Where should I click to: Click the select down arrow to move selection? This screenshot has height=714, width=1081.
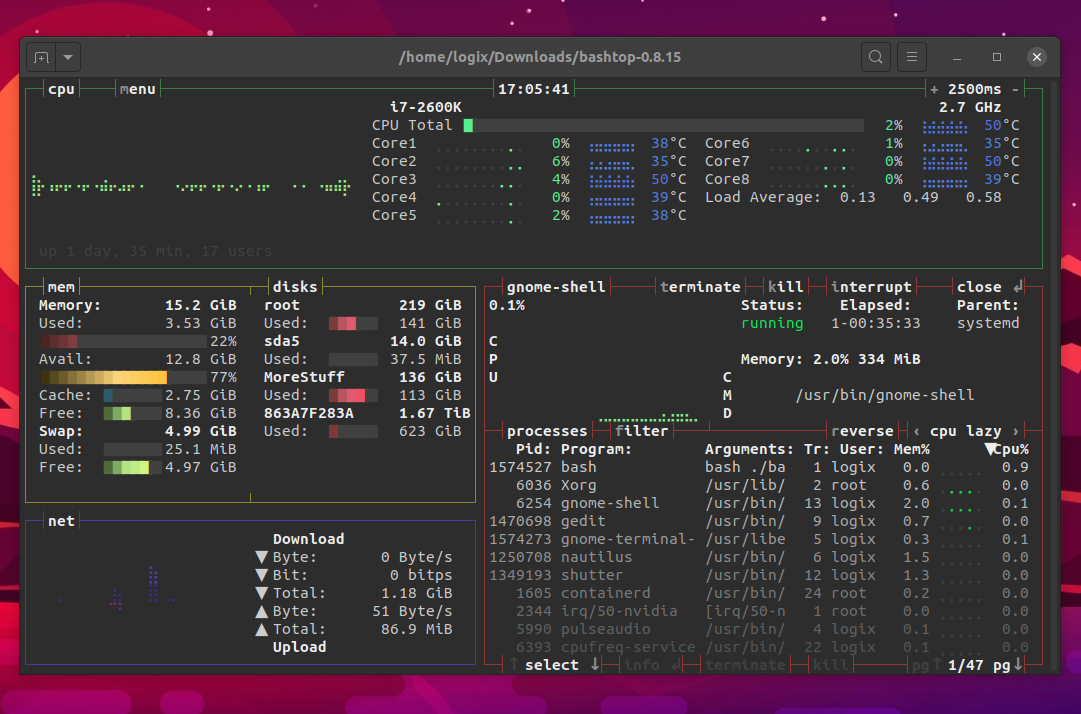(594, 664)
